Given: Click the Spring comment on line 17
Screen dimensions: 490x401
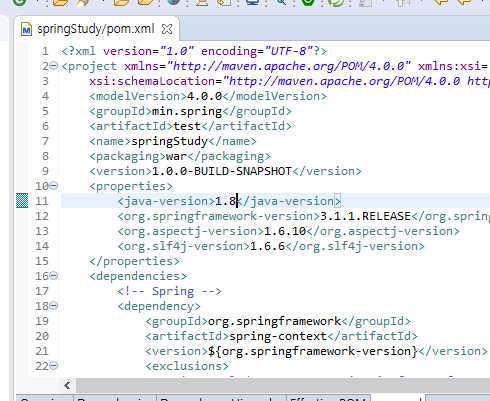Looking at the screenshot, I should pos(169,291).
